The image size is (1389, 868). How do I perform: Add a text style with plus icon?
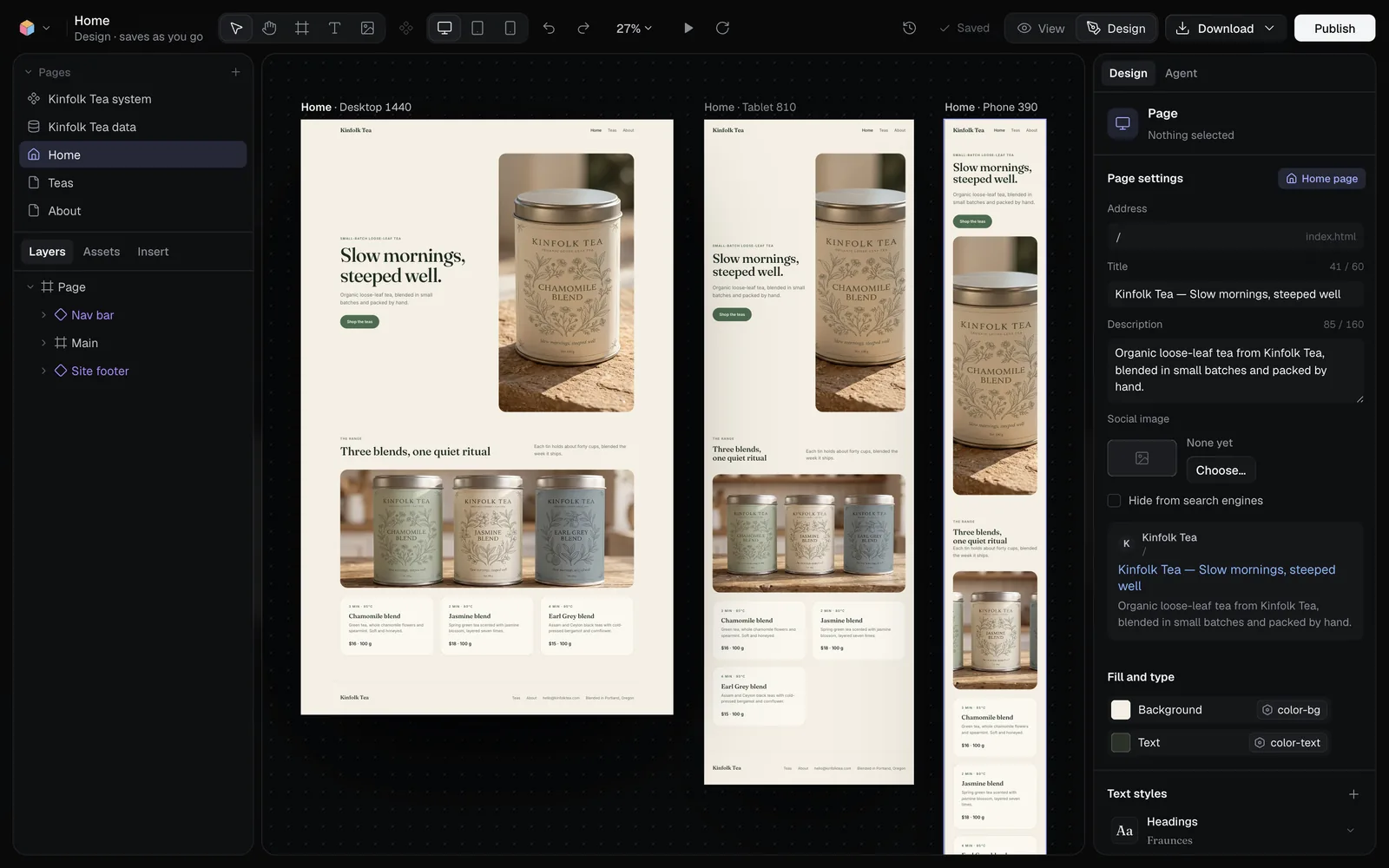[1353, 794]
